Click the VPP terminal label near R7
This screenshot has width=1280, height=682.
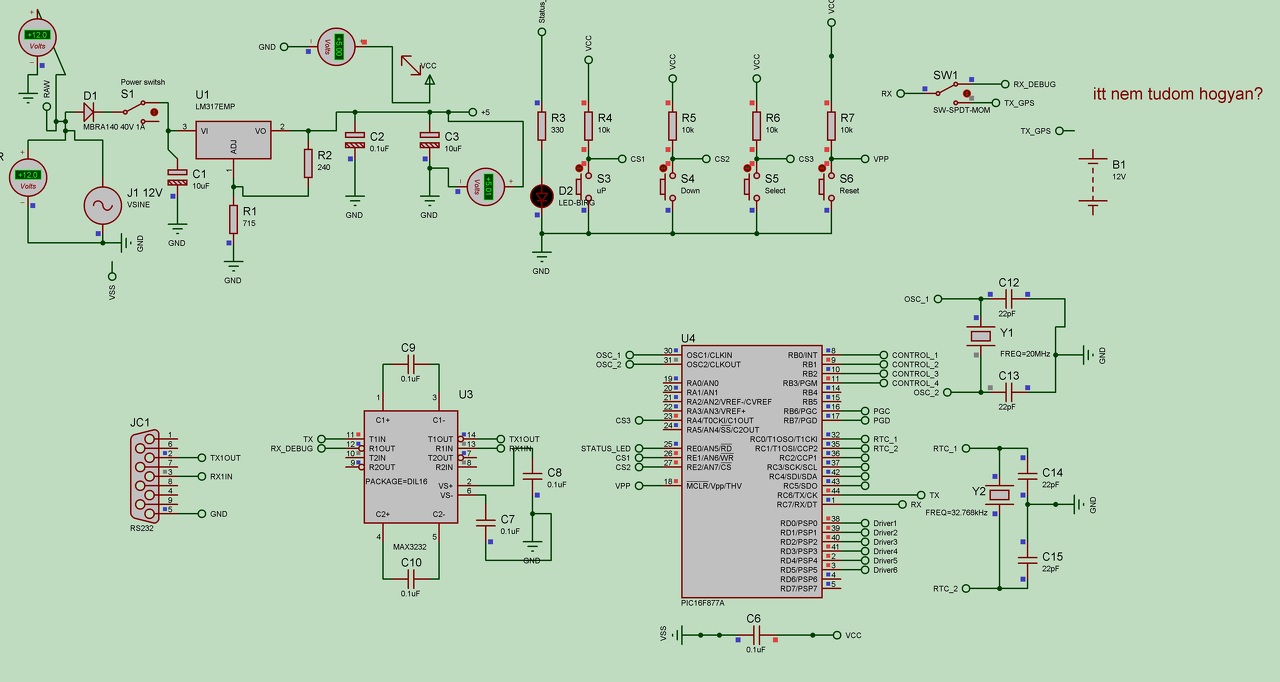(881, 159)
